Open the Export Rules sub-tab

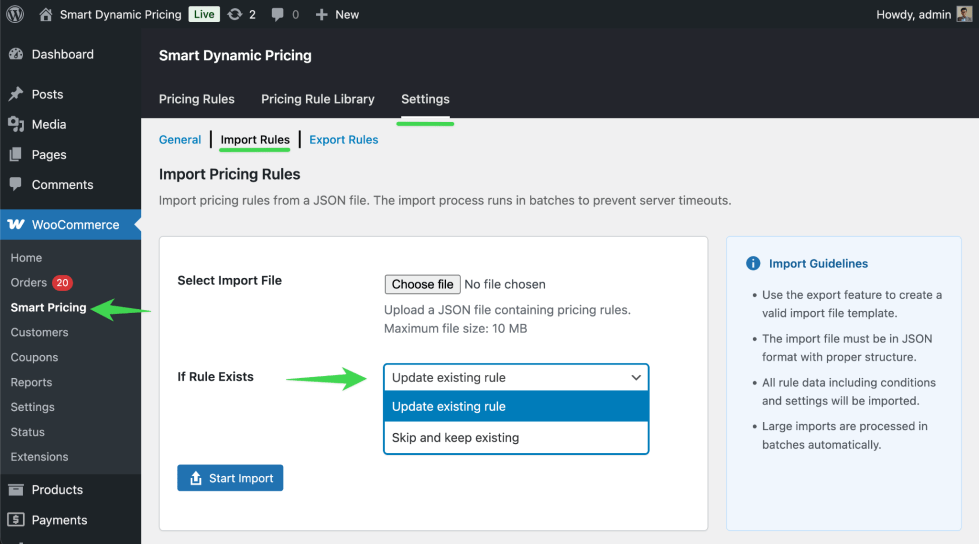pos(343,140)
